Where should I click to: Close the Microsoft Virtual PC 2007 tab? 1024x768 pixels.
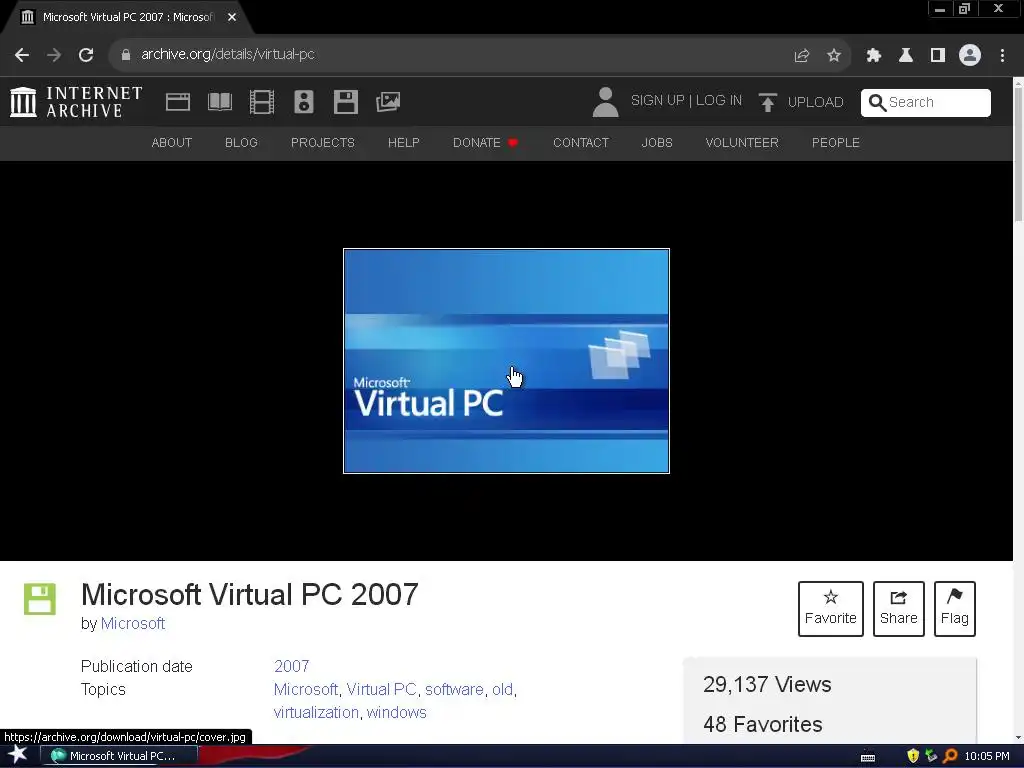(x=232, y=18)
